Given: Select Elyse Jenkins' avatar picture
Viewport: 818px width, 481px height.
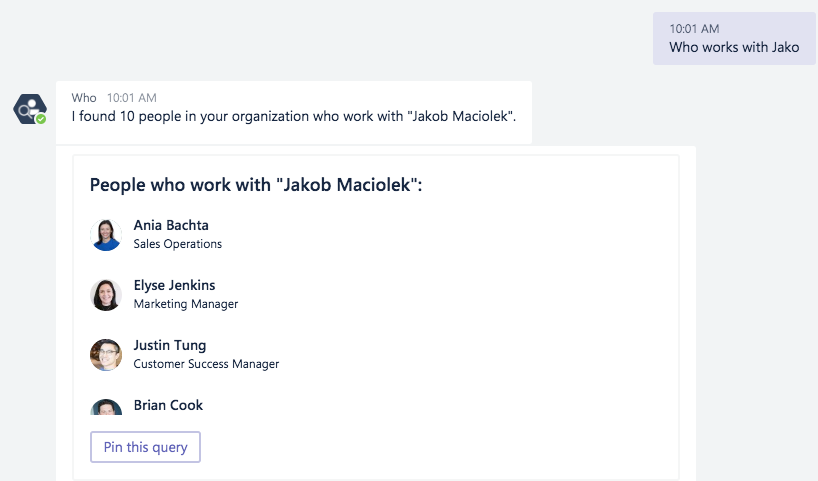Looking at the screenshot, I should click(106, 294).
